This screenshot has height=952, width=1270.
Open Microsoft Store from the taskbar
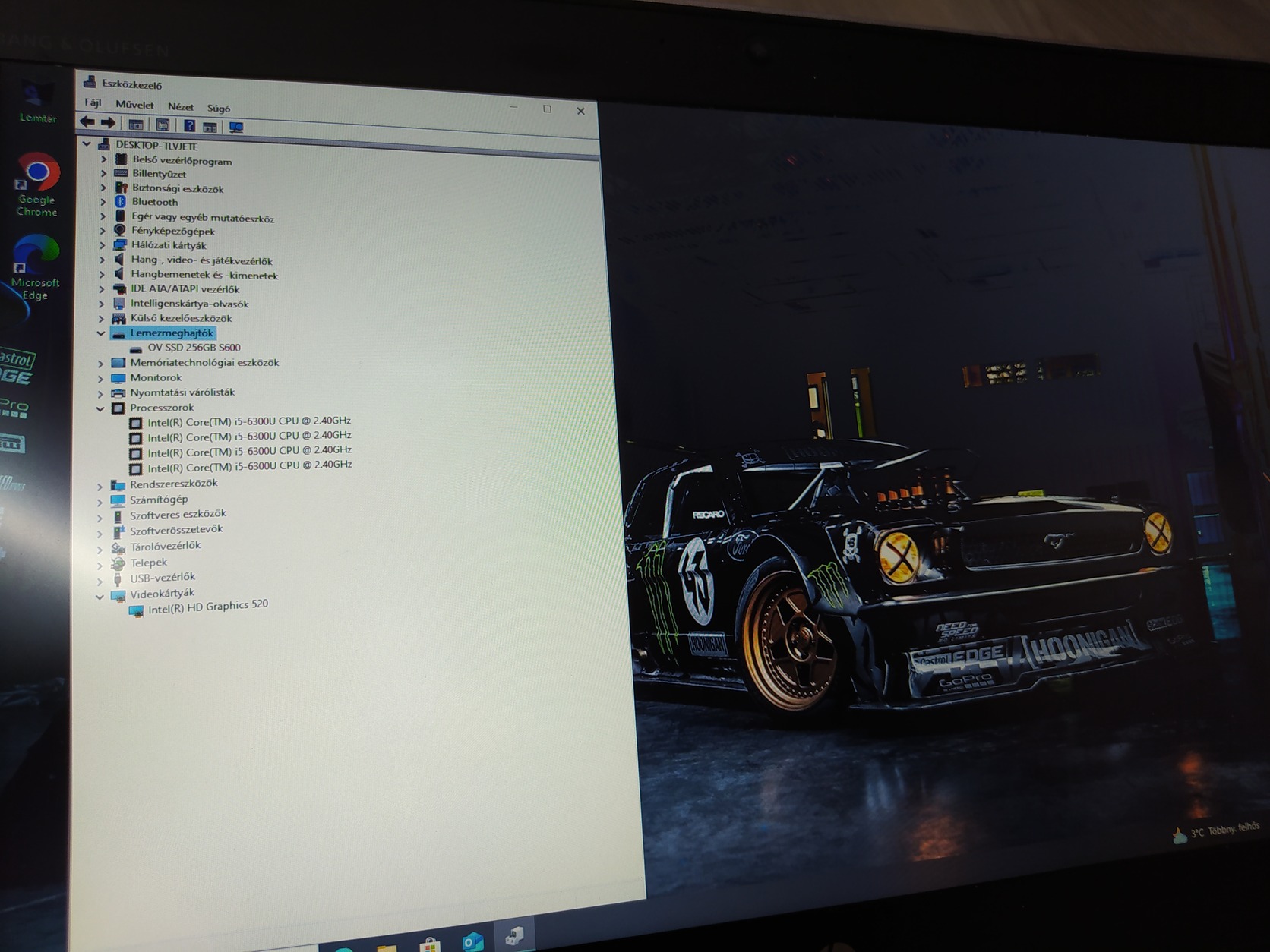click(x=430, y=944)
